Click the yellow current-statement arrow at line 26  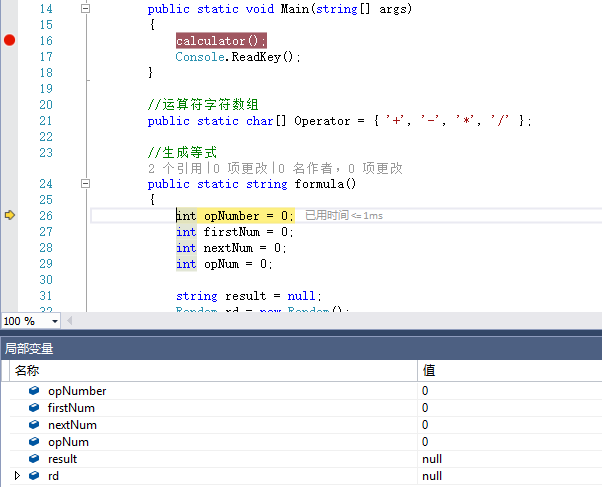[x=10, y=215]
